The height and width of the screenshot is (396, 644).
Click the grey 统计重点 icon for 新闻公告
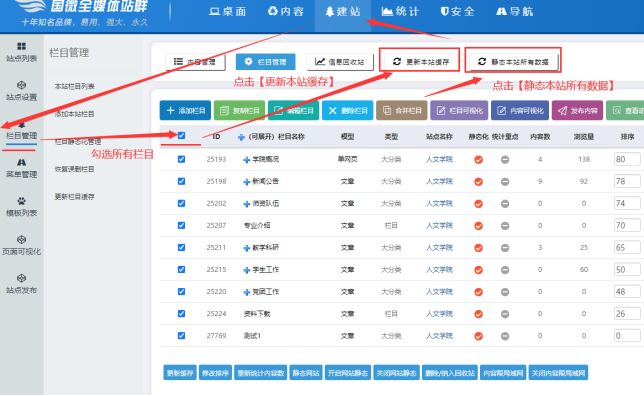click(505, 182)
